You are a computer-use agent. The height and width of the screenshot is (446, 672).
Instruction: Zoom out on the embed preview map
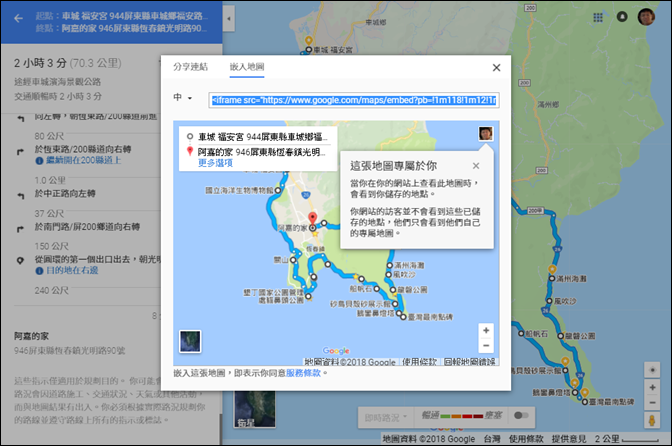click(x=486, y=345)
